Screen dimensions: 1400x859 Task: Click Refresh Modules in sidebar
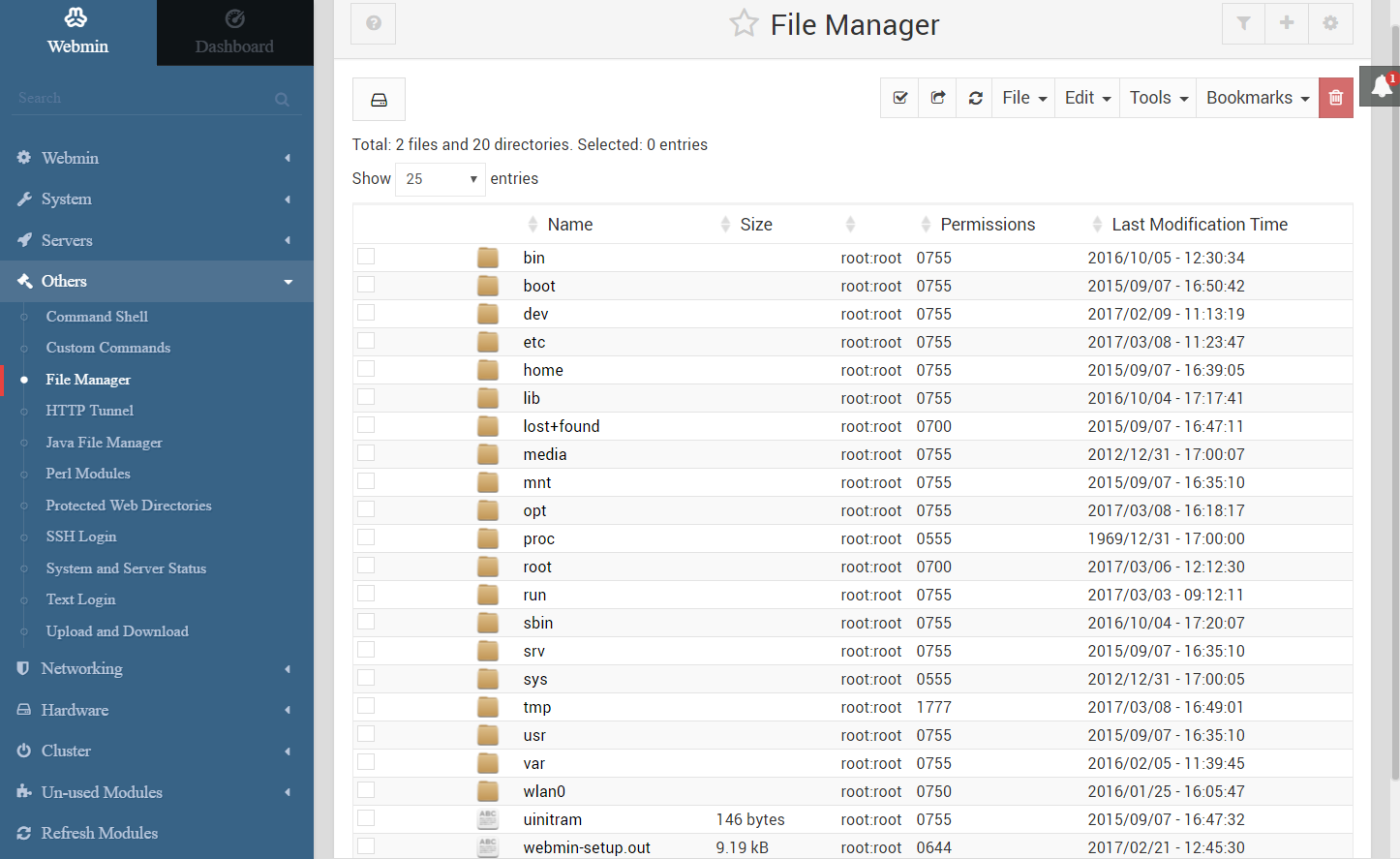(100, 833)
